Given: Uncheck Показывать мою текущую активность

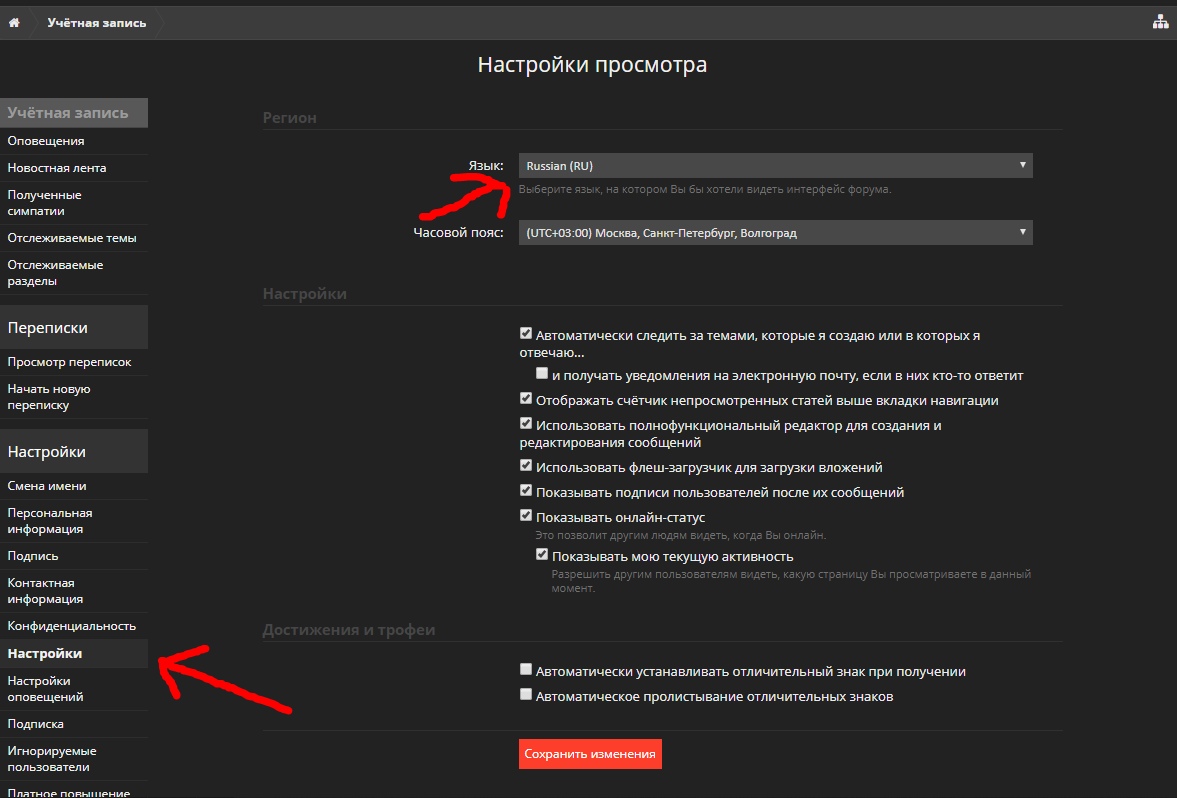Looking at the screenshot, I should [x=542, y=554].
